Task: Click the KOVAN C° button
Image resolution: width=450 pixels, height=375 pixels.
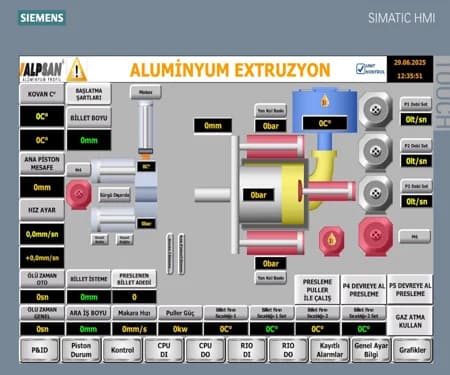Action: click(x=42, y=94)
